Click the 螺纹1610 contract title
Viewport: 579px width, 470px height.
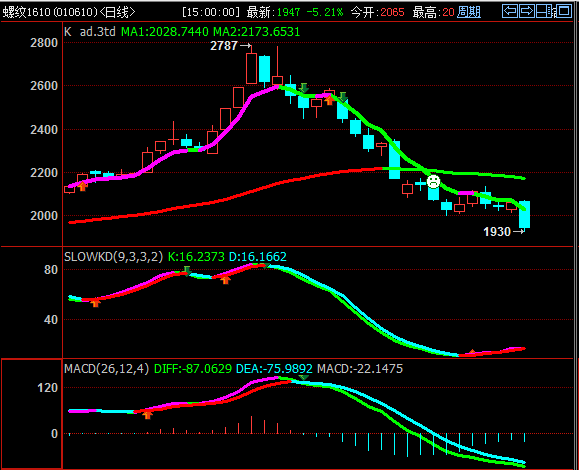click(26, 12)
